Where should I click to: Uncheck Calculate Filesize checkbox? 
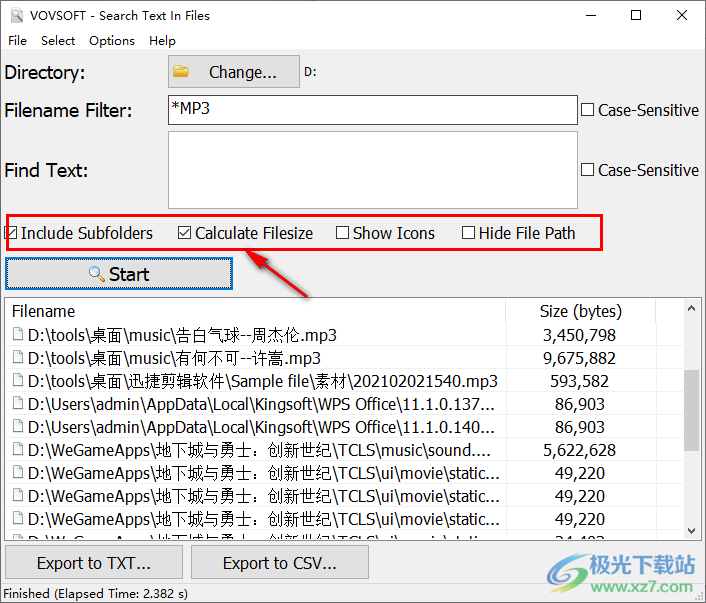pyautogui.click(x=184, y=233)
